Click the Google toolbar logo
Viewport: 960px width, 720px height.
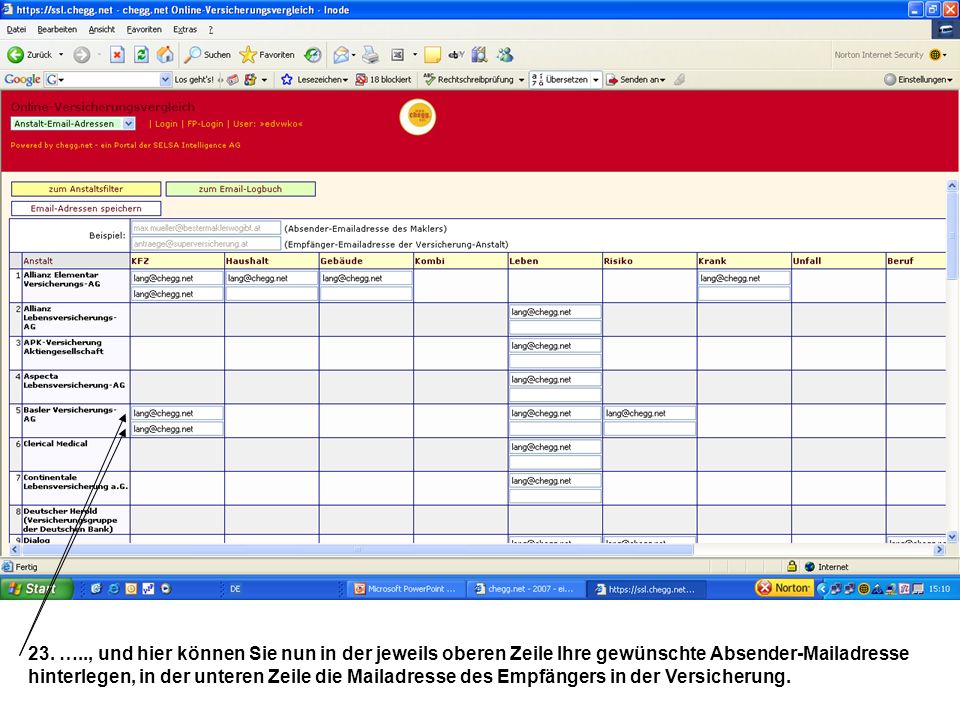pyautogui.click(x=22, y=80)
